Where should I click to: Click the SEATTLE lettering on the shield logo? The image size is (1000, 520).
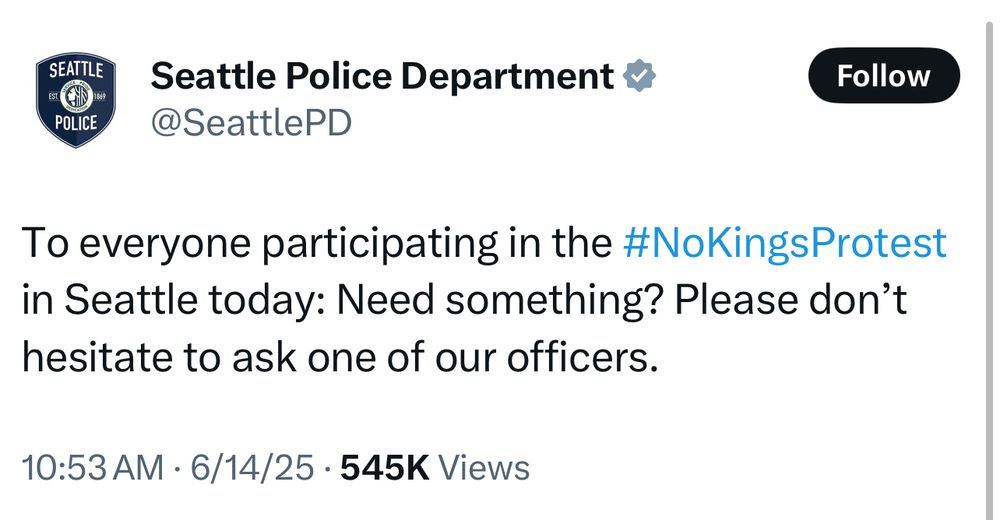pyautogui.click(x=76, y=70)
